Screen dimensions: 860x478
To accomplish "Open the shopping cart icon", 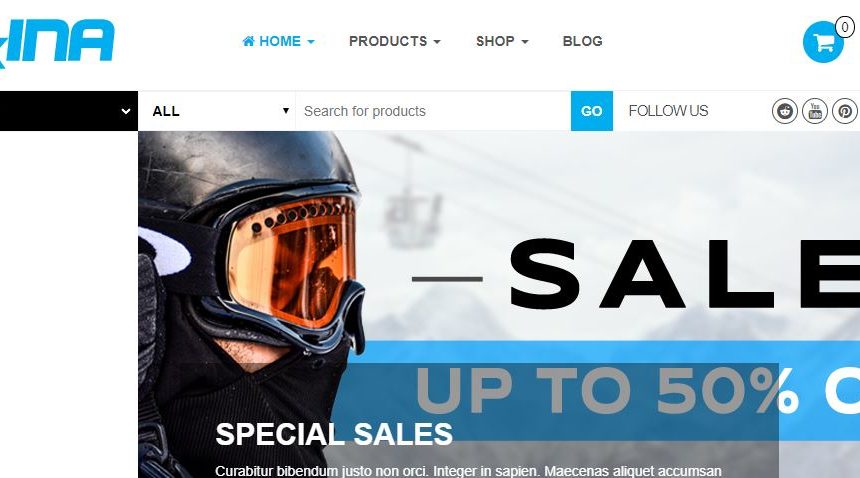I will (x=823, y=42).
